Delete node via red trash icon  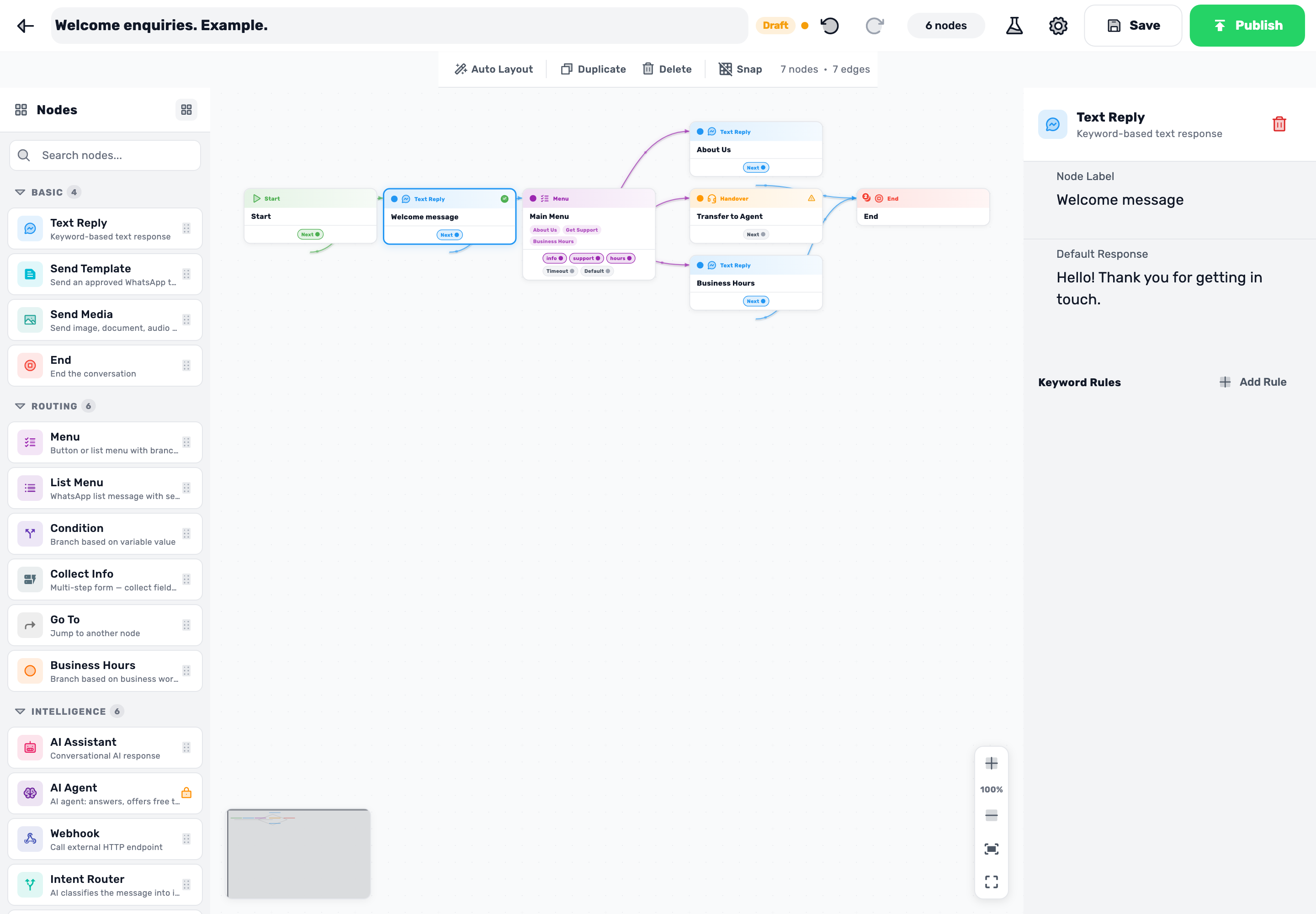click(x=1279, y=124)
